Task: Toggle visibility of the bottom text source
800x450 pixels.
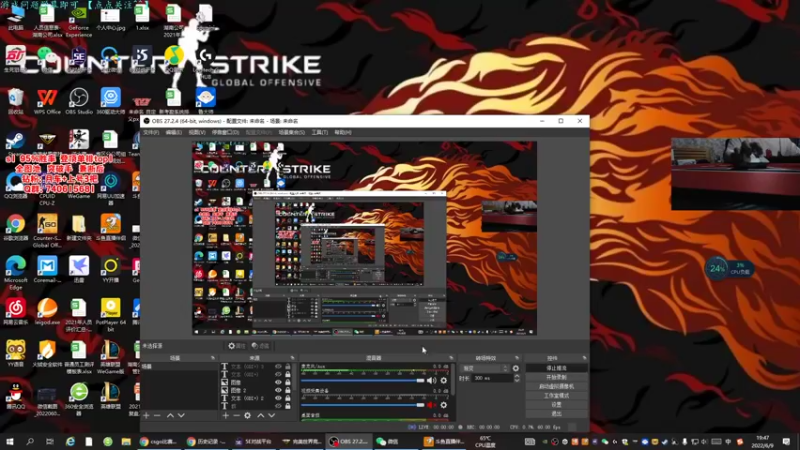Action: (278, 406)
